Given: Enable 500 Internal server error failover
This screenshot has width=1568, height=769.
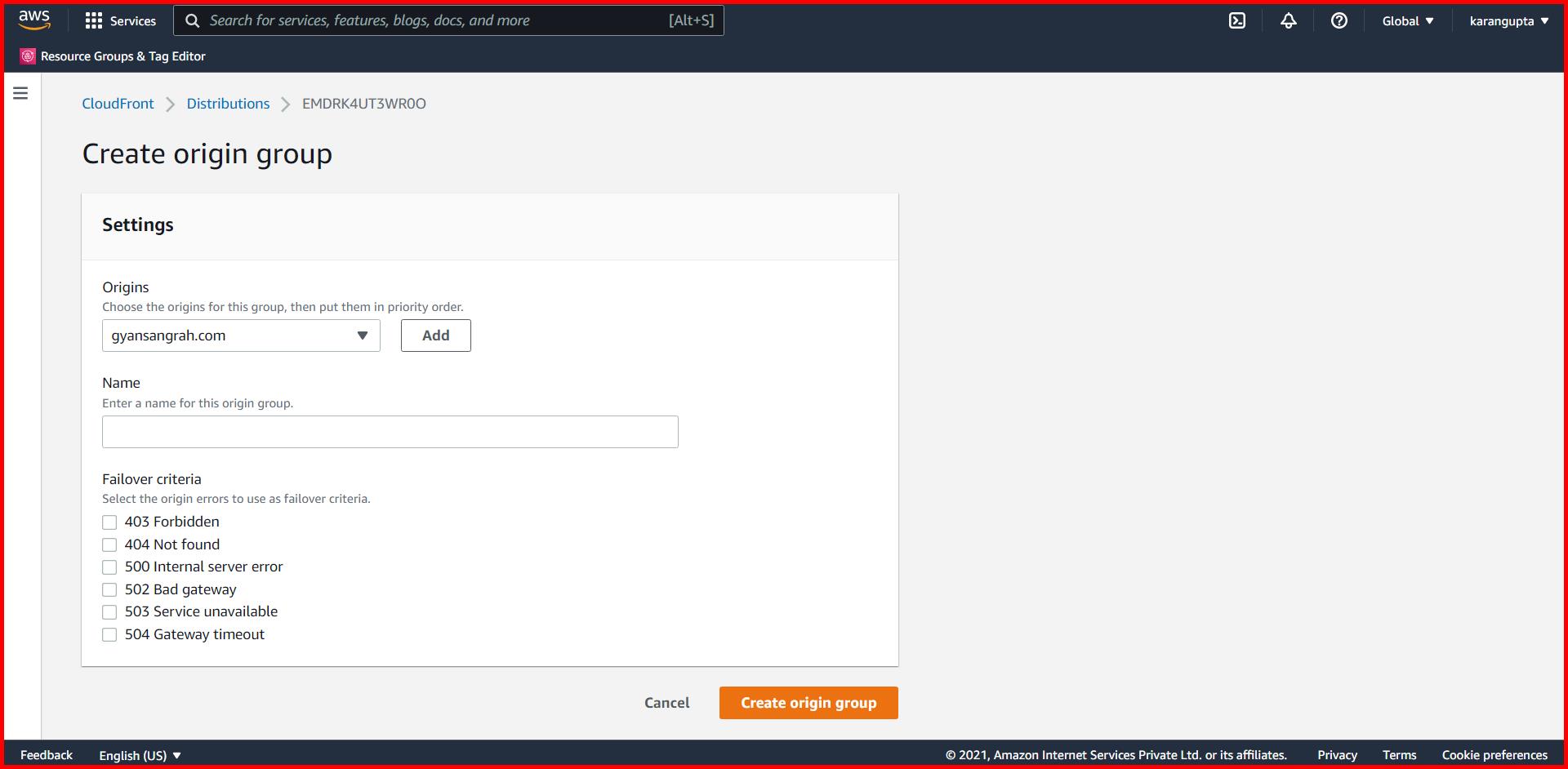Looking at the screenshot, I should (x=109, y=567).
